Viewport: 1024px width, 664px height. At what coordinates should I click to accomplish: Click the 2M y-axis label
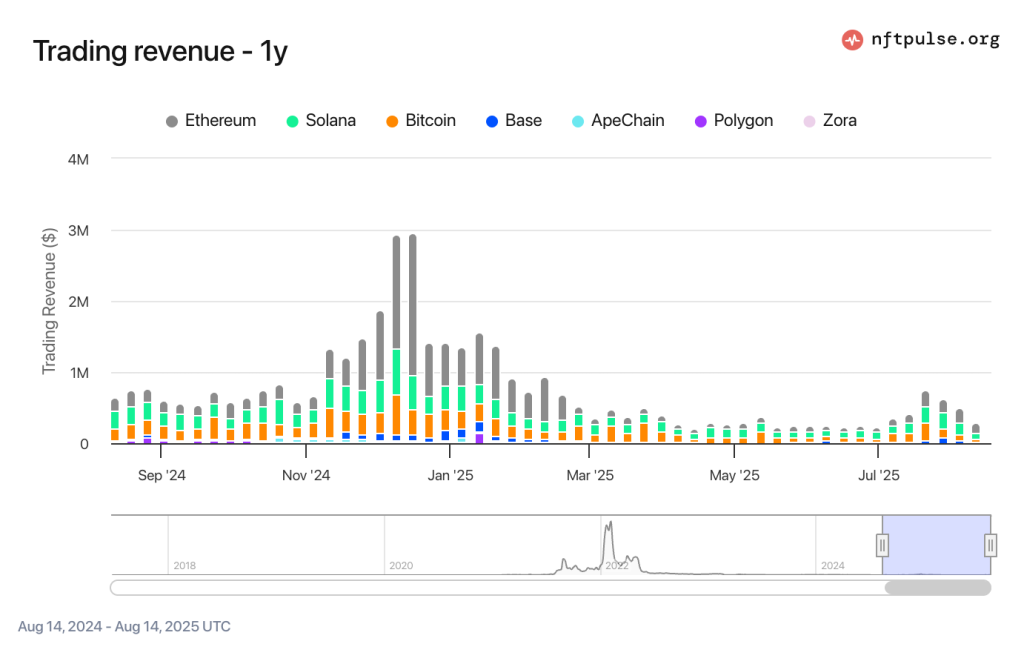click(78, 302)
